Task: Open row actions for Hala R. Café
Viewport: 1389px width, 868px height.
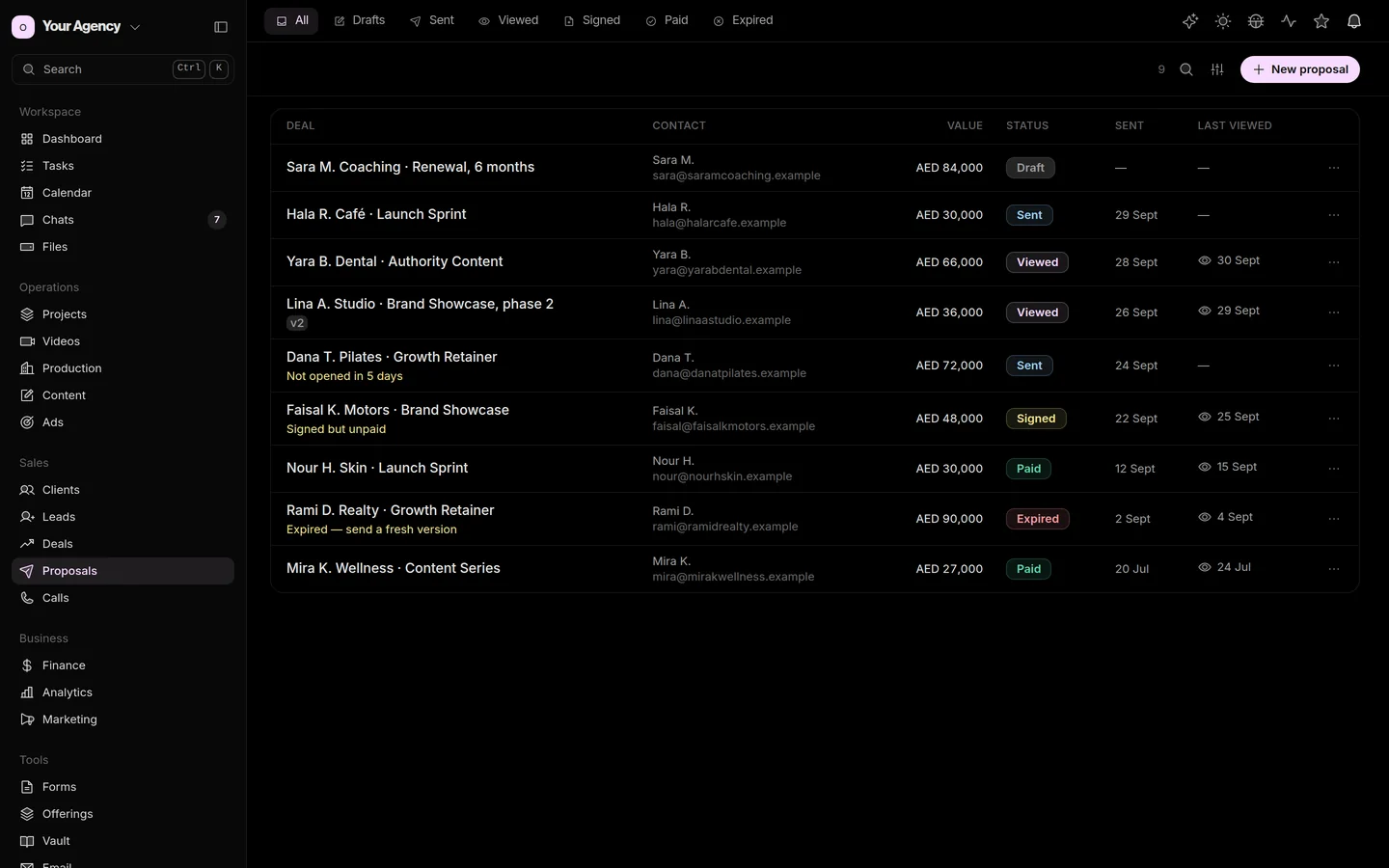Action: tap(1334, 215)
